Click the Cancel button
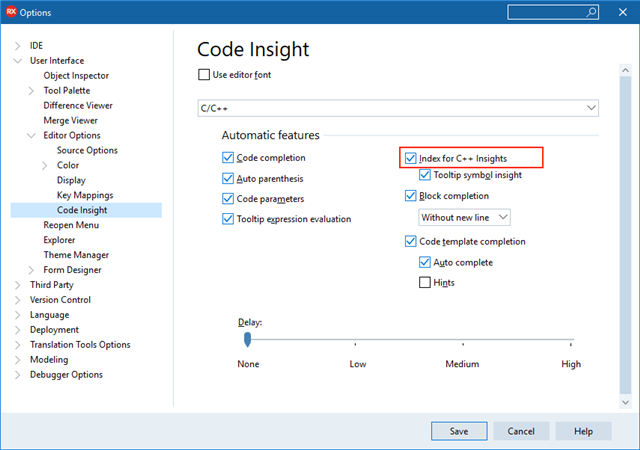The height and width of the screenshot is (450, 640). click(x=521, y=431)
